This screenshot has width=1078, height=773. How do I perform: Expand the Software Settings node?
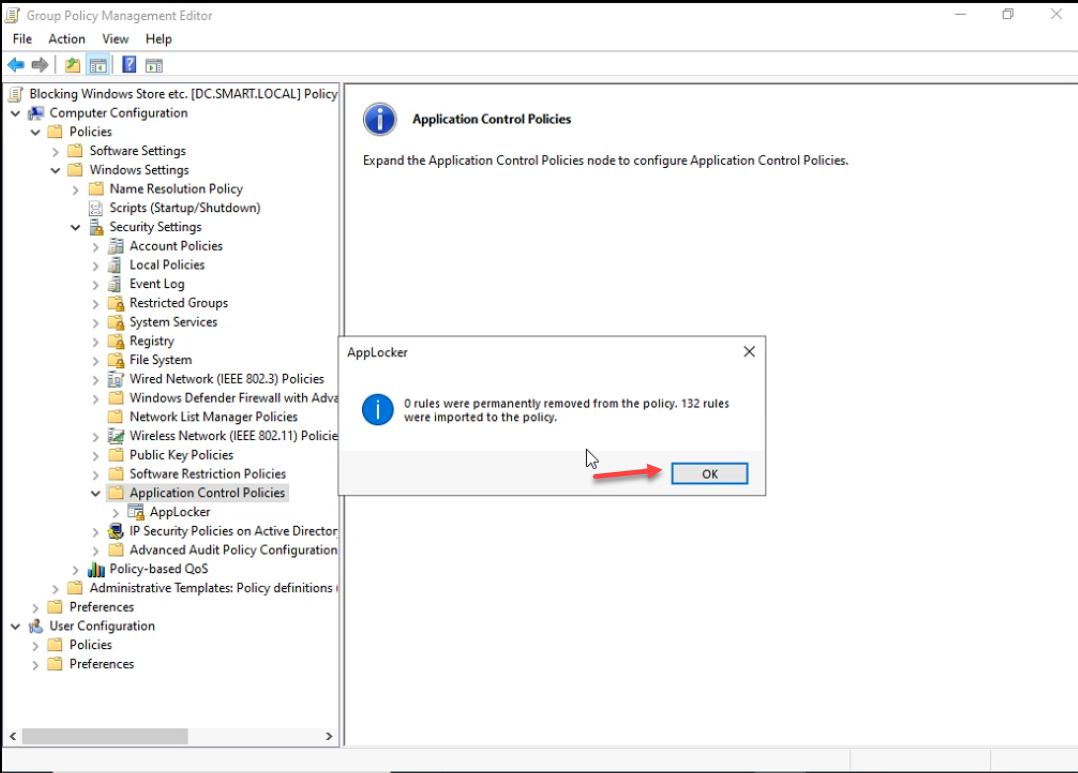[x=56, y=151]
